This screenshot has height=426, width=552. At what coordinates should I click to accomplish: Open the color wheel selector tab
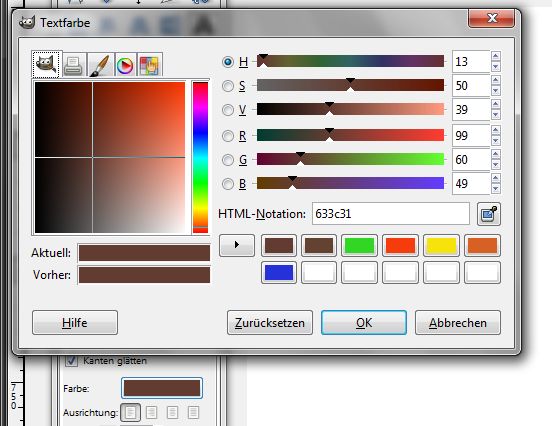[x=125, y=65]
